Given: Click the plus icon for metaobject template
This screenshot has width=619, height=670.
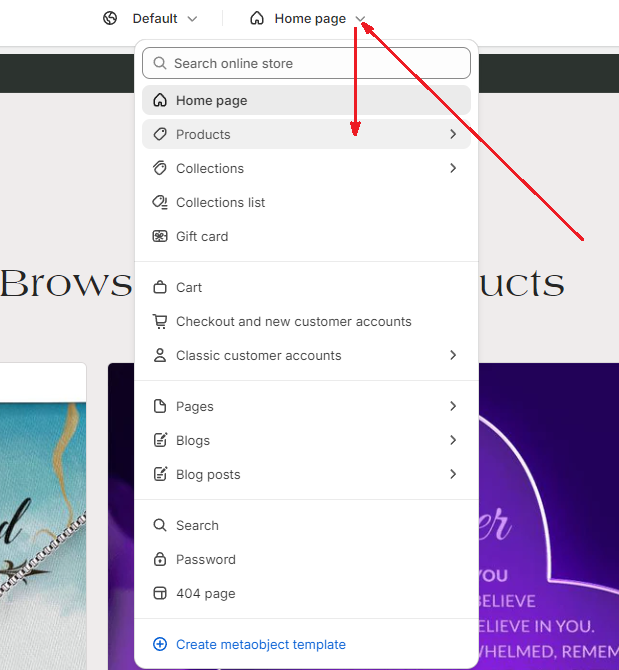Looking at the screenshot, I should coord(160,644).
